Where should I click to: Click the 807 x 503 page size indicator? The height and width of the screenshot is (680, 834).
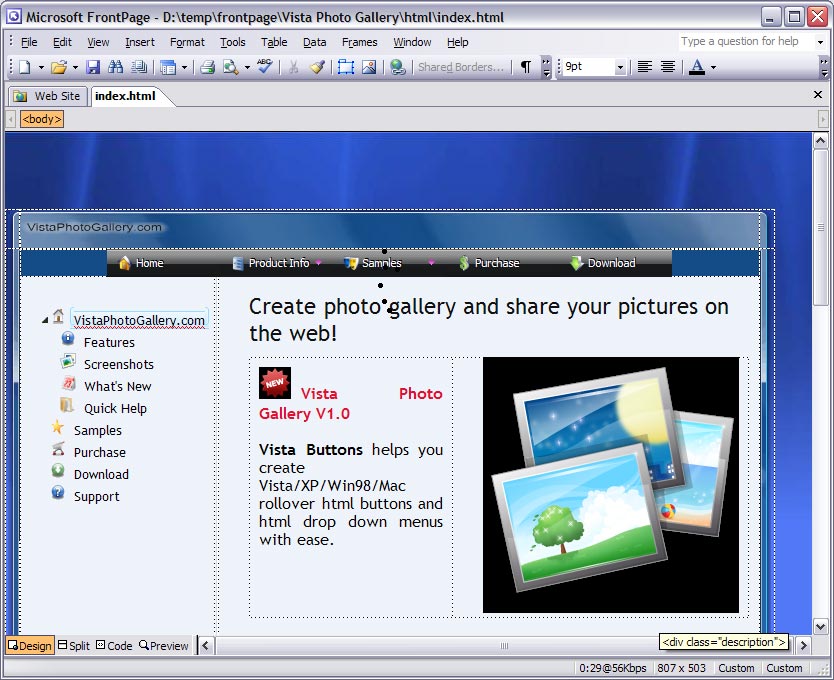click(x=681, y=668)
